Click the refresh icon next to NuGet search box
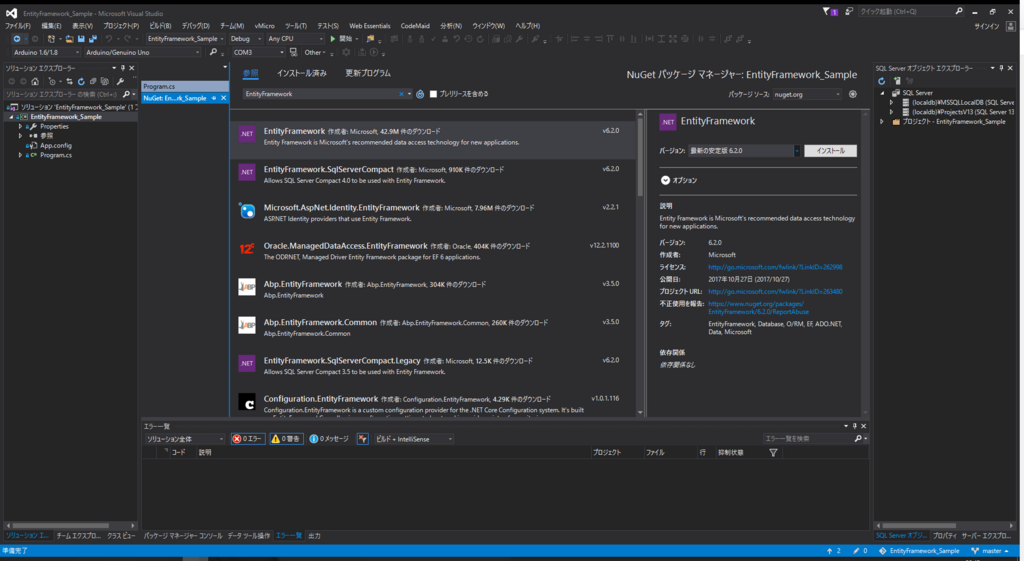Viewport: 1024px width, 561px height. [420, 94]
